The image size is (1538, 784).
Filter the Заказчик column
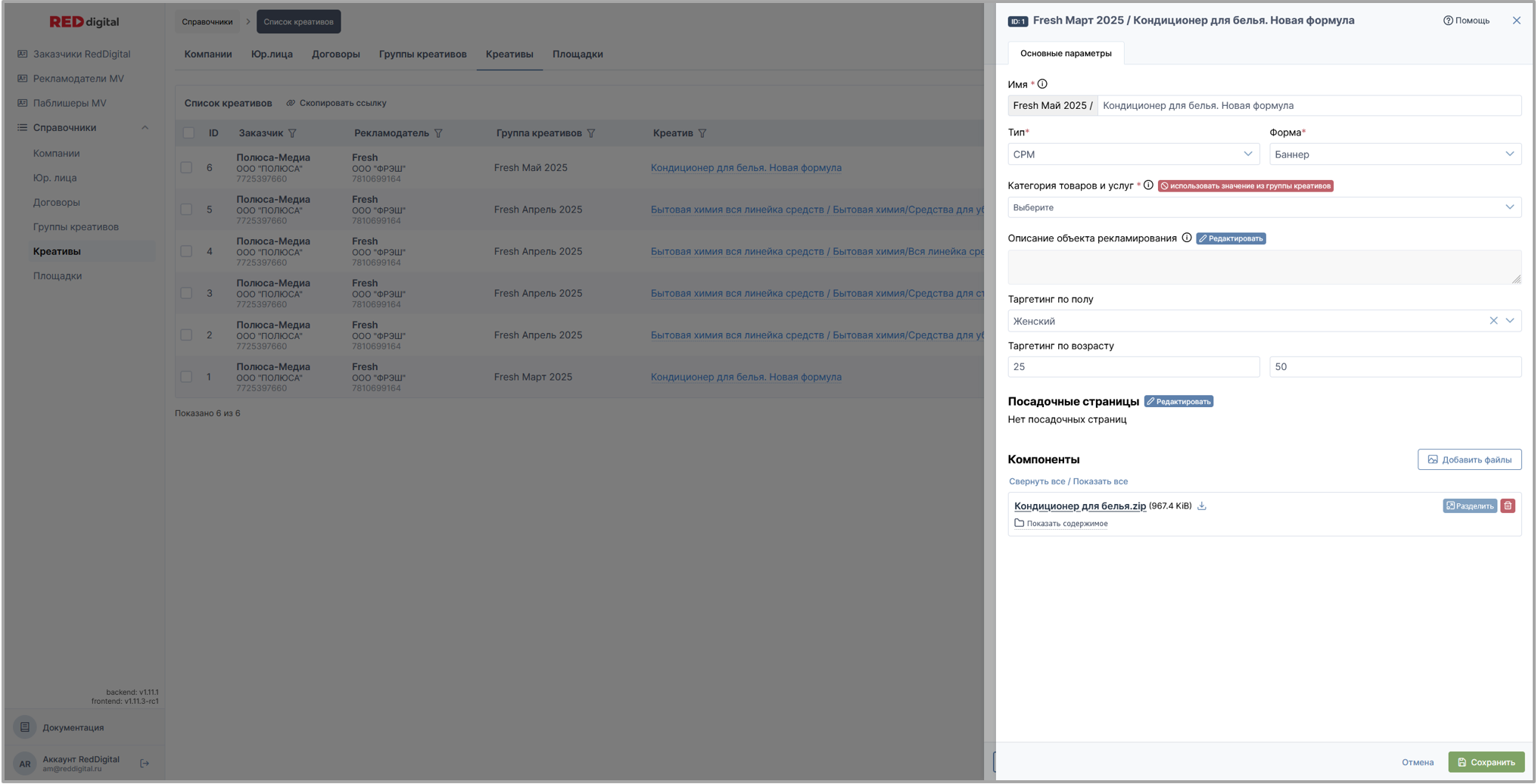(x=293, y=133)
